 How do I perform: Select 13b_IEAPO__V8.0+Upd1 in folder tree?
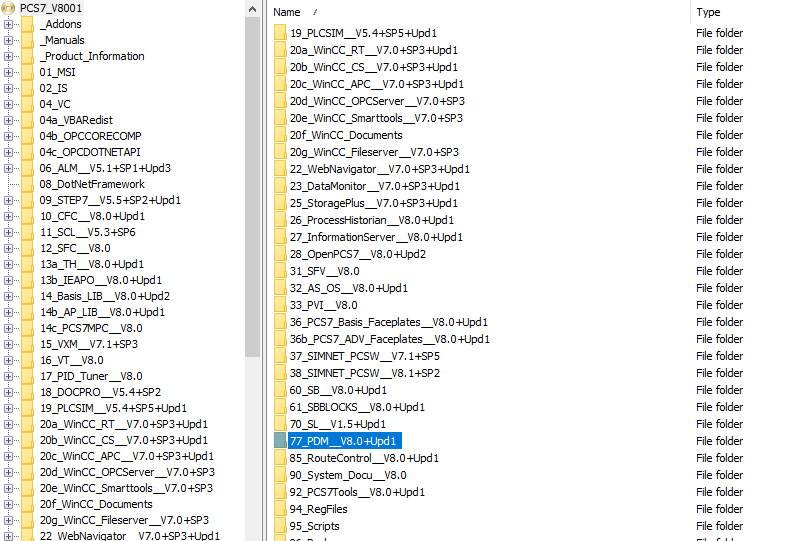point(101,280)
